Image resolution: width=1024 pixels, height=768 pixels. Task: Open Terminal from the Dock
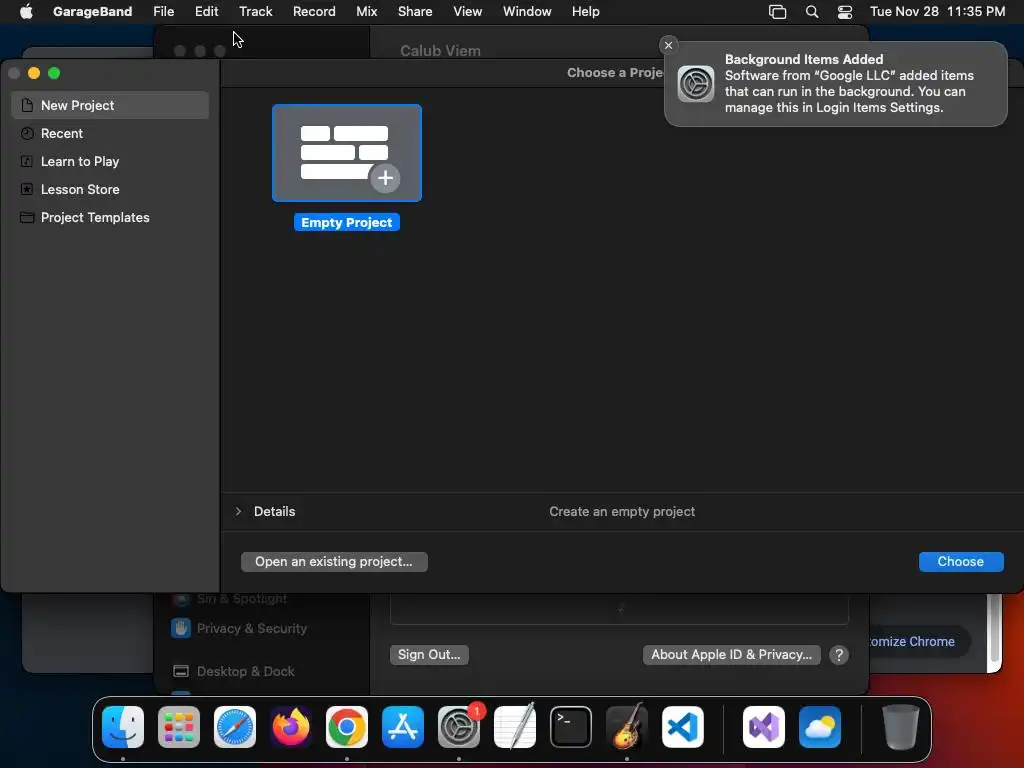coord(571,727)
